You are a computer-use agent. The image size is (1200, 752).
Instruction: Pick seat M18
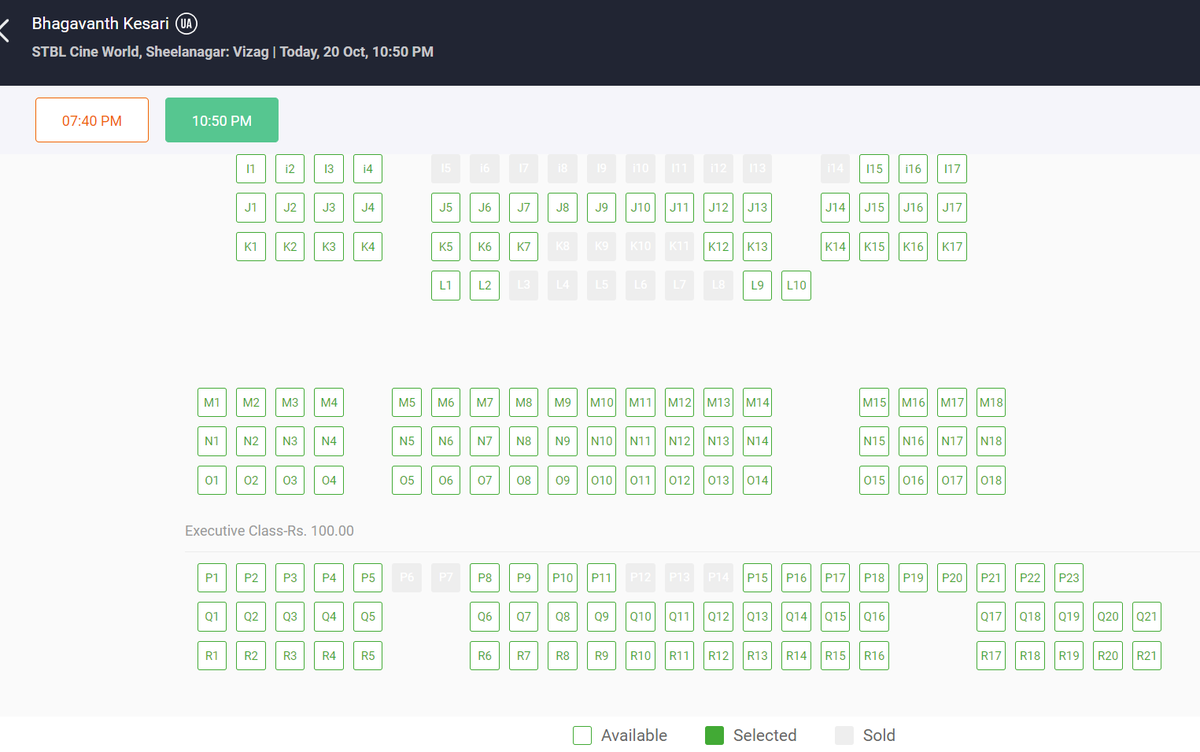tap(991, 403)
